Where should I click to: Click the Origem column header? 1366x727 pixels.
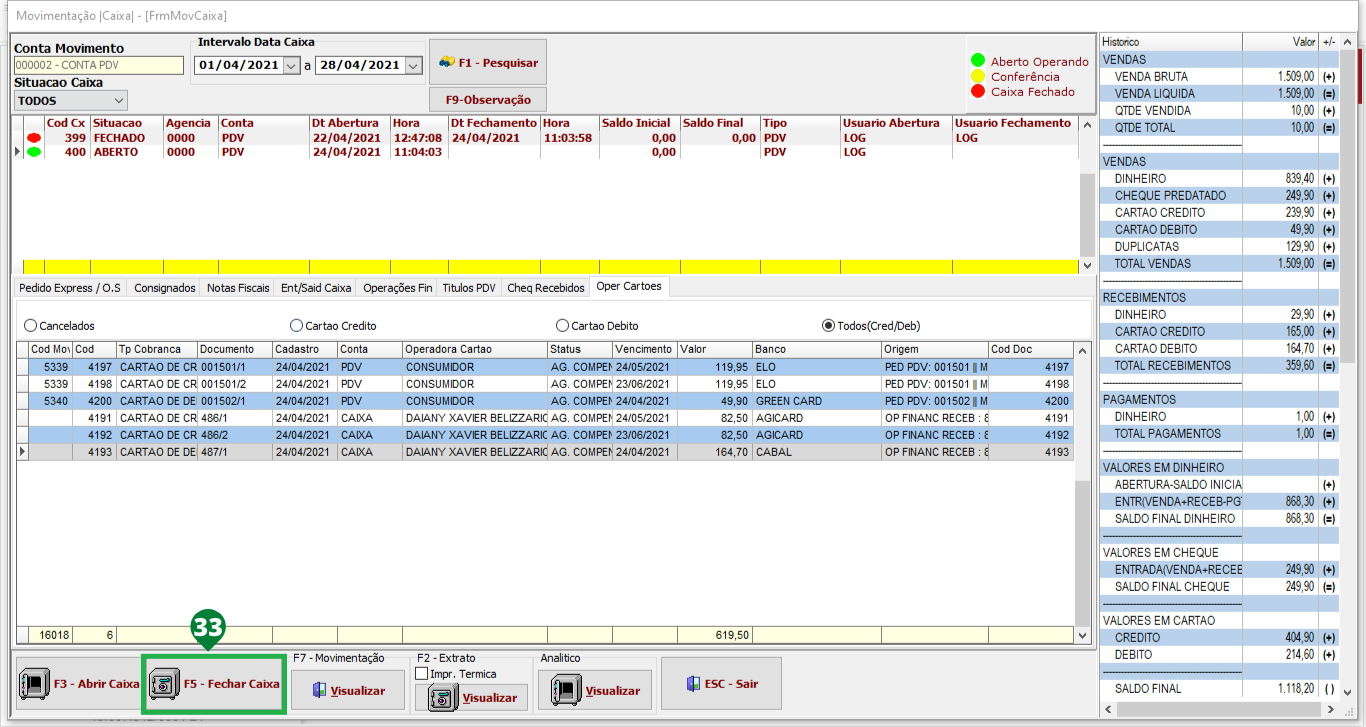click(x=934, y=349)
